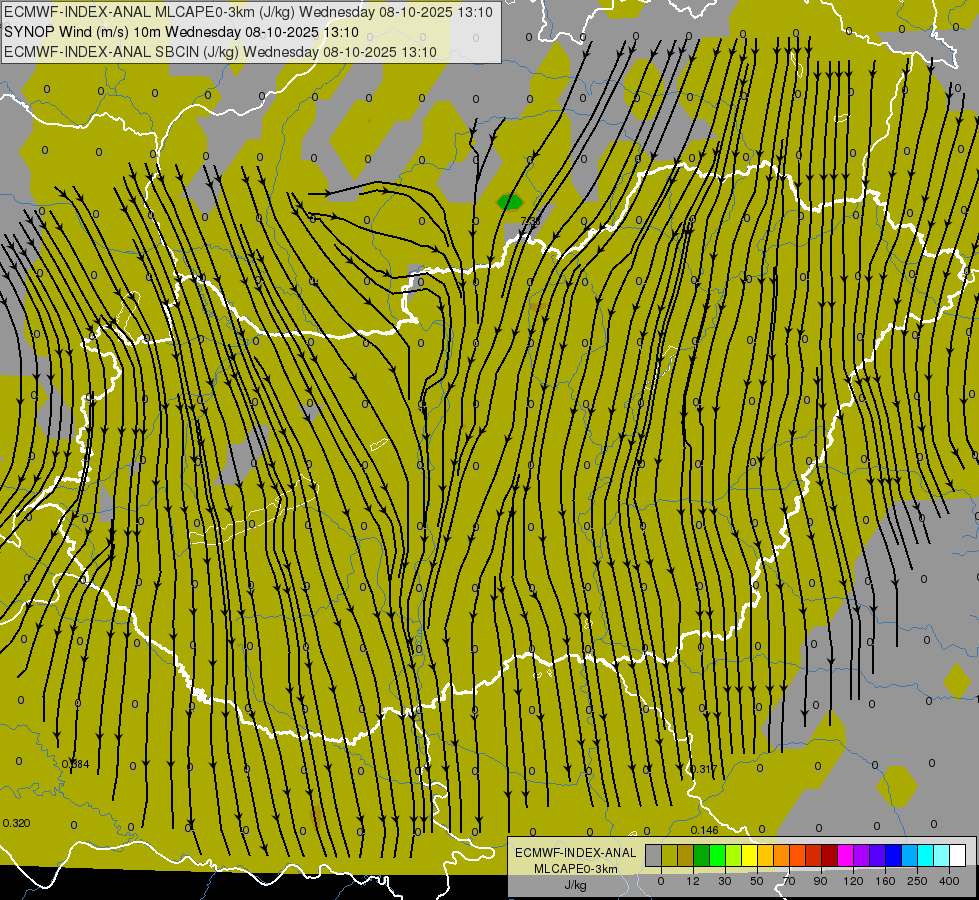Click the white swatch at legend end

coord(958,856)
